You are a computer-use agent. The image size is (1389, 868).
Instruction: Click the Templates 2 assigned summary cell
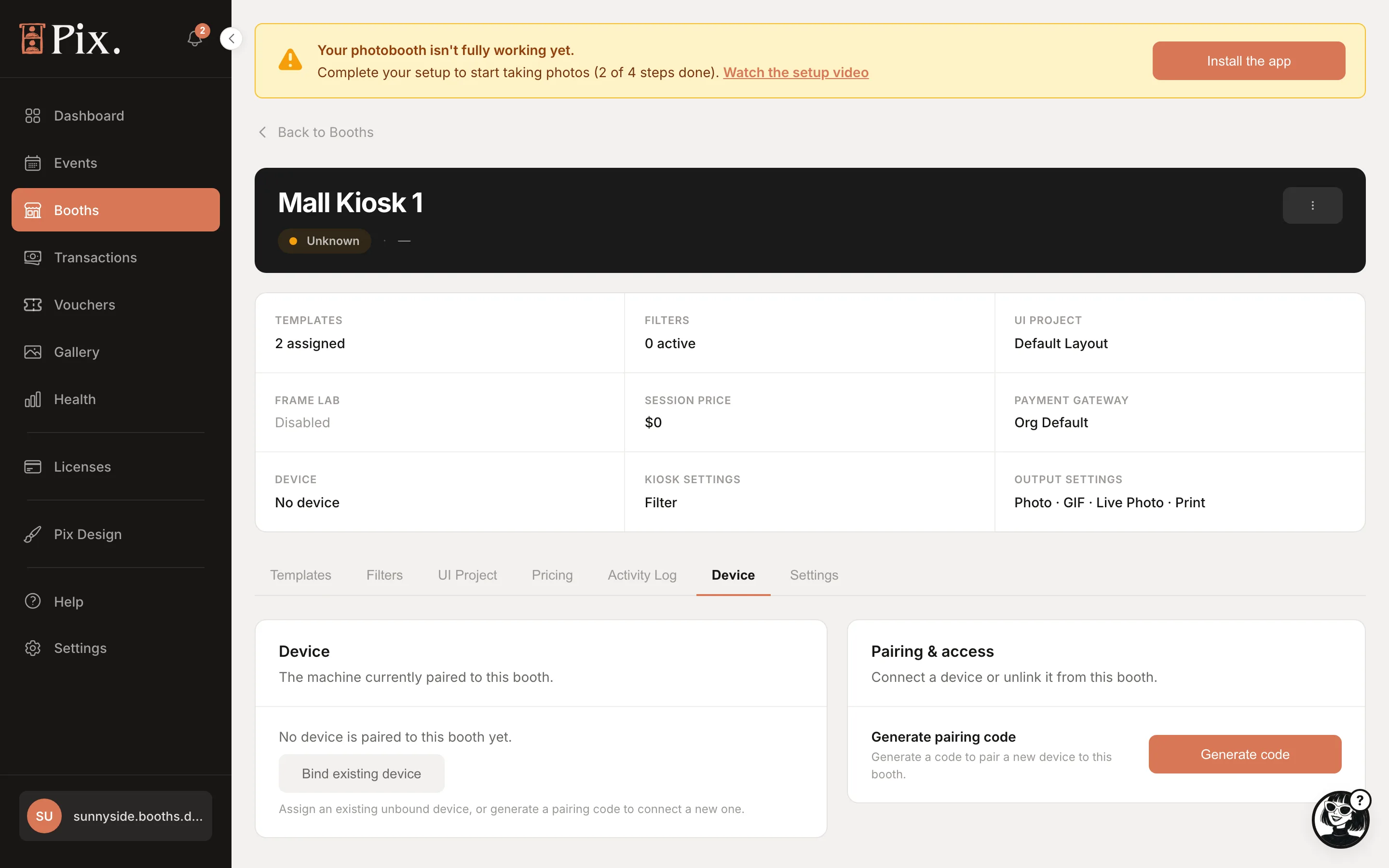tap(440, 333)
